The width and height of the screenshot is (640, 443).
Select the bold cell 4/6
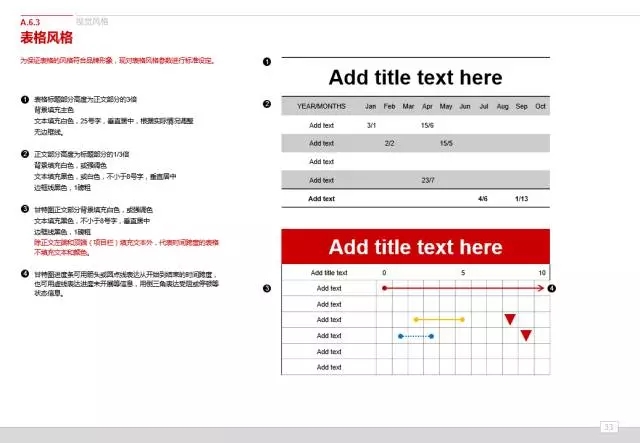click(x=483, y=199)
